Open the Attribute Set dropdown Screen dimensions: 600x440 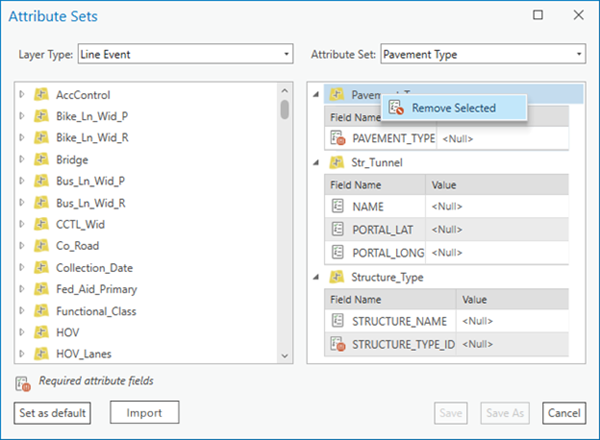coord(483,54)
